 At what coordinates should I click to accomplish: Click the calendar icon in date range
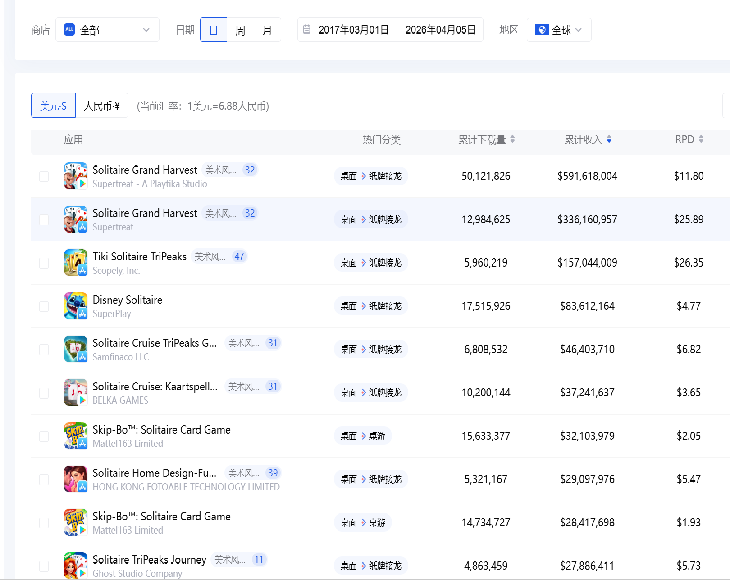(307, 31)
